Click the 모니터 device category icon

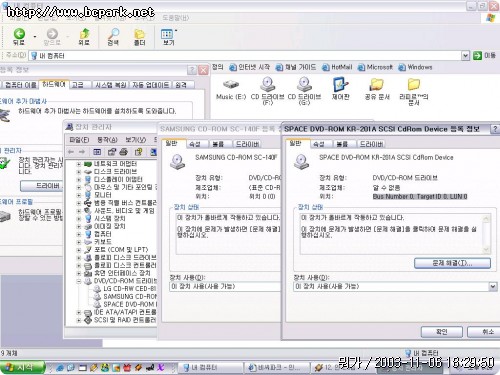[x=88, y=195]
